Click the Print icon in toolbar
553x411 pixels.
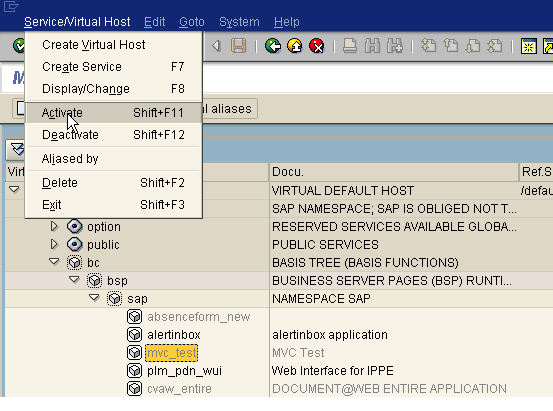[350, 46]
